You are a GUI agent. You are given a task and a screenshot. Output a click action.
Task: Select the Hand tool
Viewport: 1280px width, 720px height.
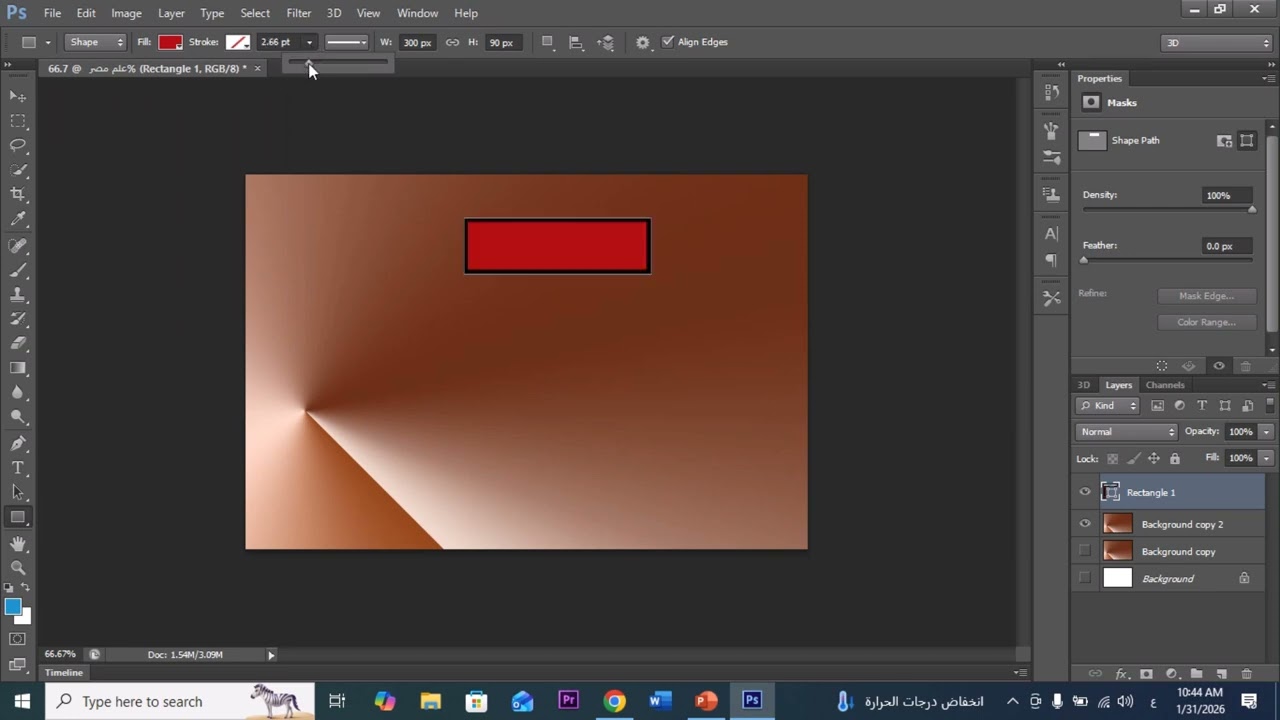[x=18, y=543]
